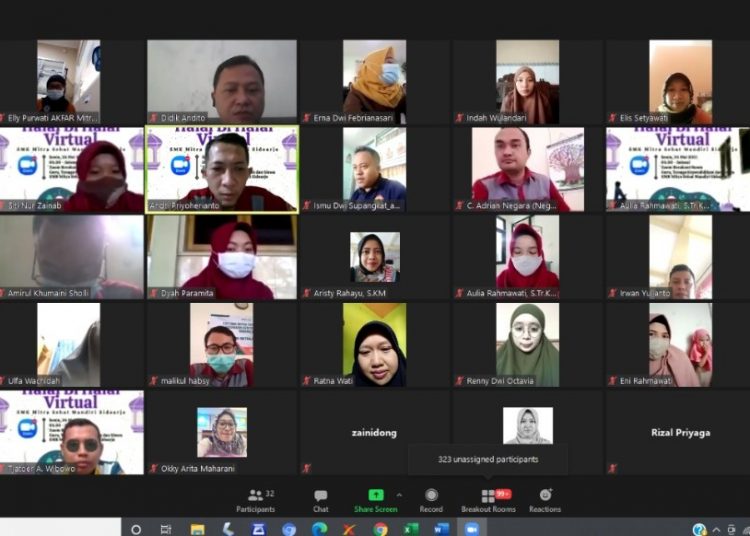Screen dimensions: 750x536
Task: Open the Reactions menu
Action: (545, 500)
